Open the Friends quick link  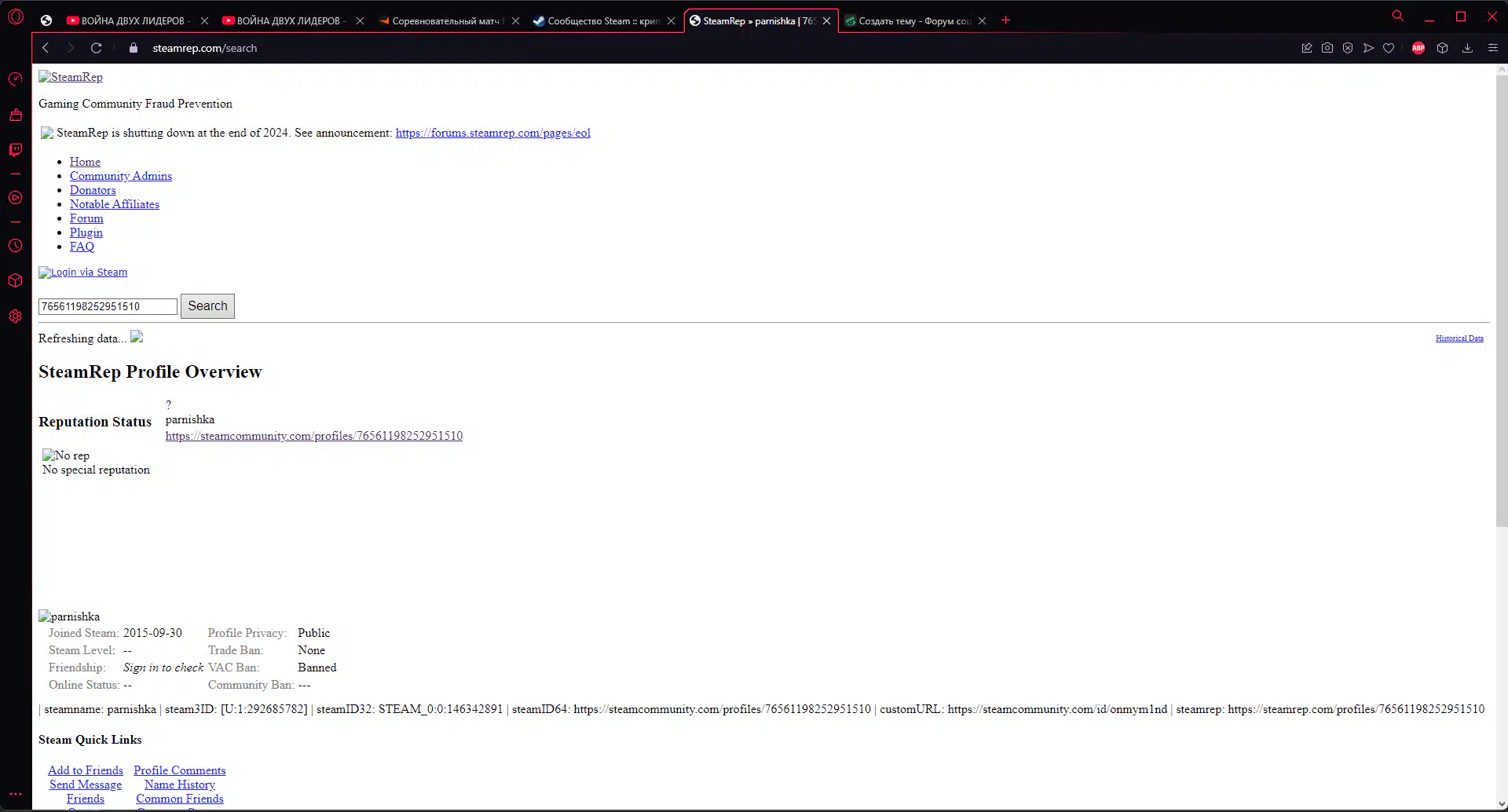[86, 799]
